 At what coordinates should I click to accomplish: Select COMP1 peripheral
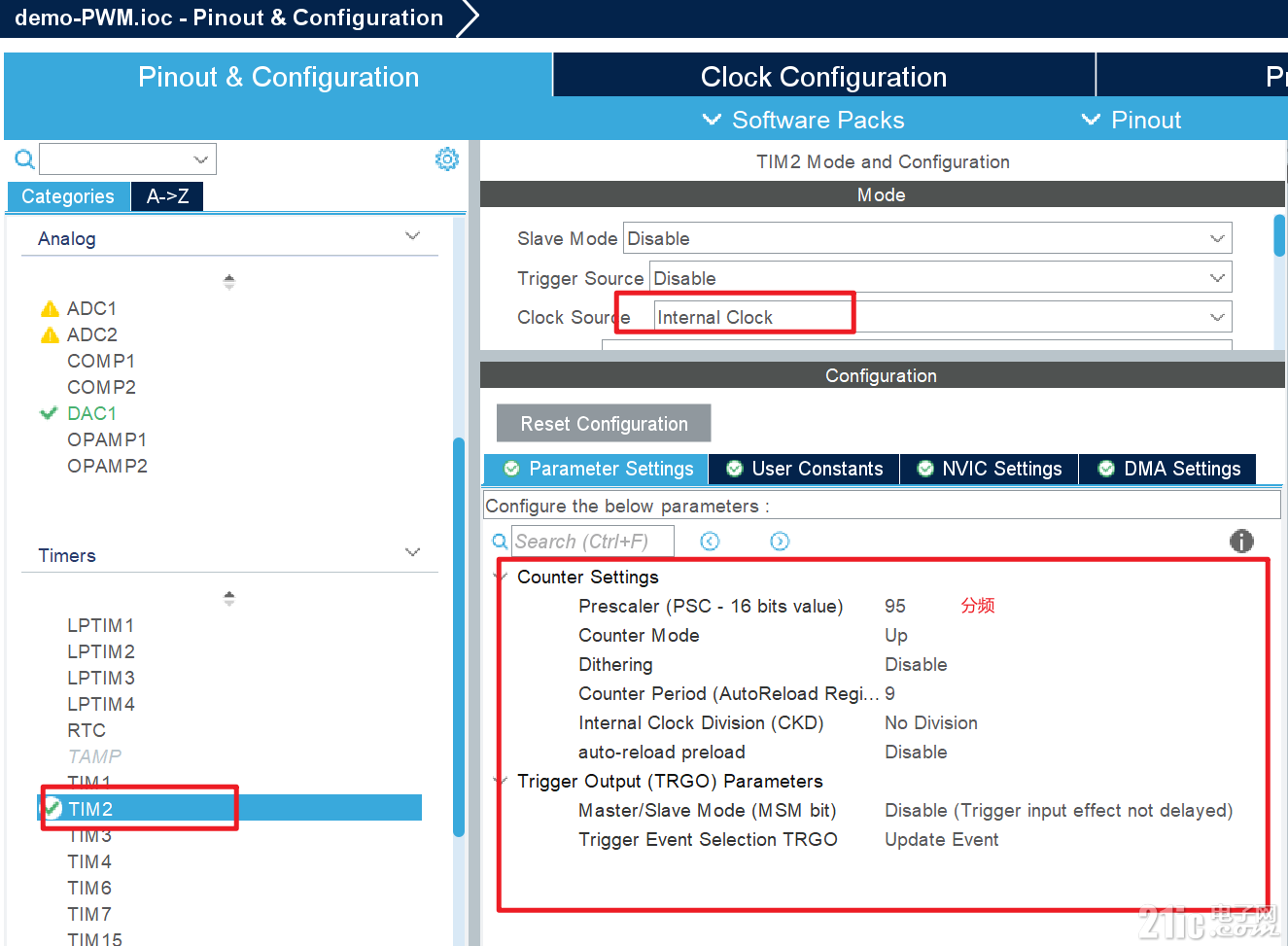[x=101, y=361]
